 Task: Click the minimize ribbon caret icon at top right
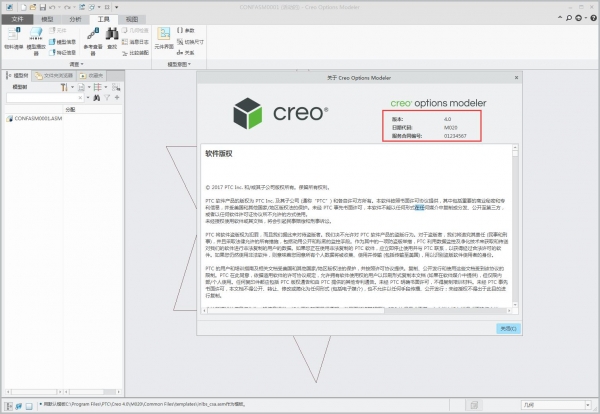tap(560, 18)
